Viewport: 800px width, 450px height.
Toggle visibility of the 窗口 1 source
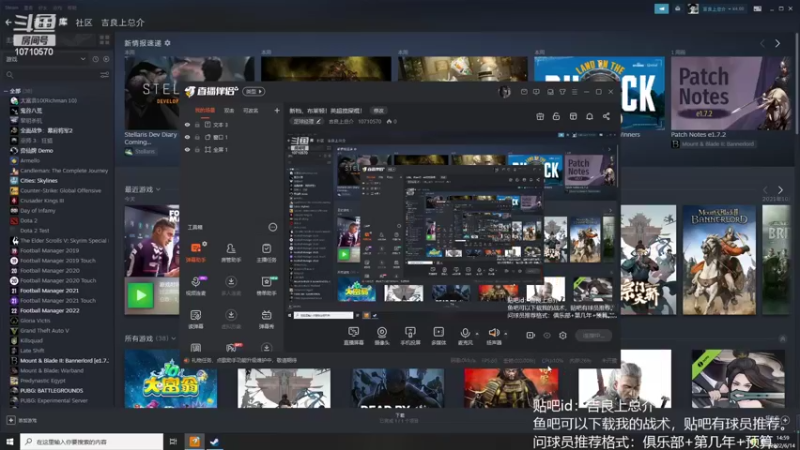tap(187, 137)
